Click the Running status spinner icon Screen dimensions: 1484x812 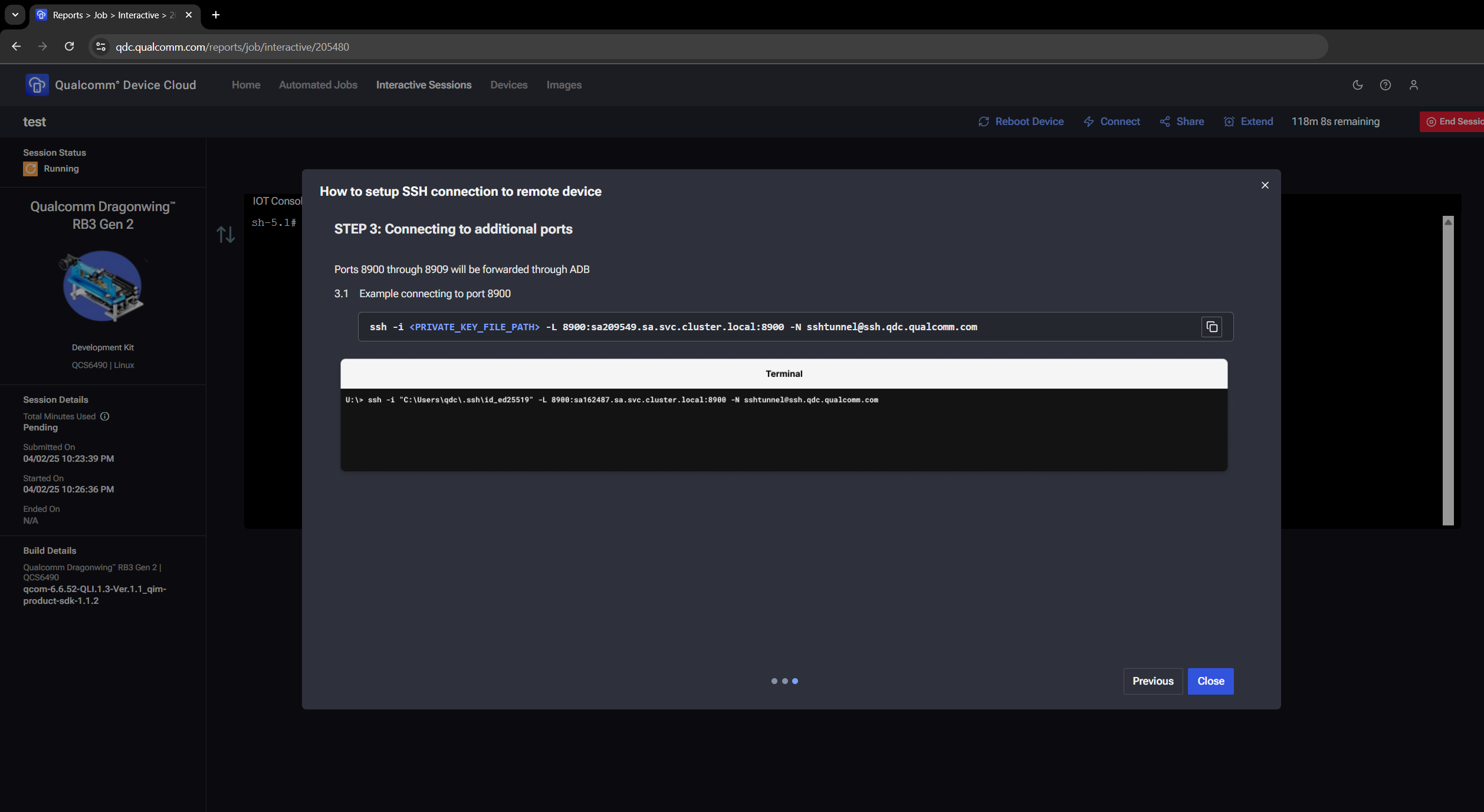[30, 169]
